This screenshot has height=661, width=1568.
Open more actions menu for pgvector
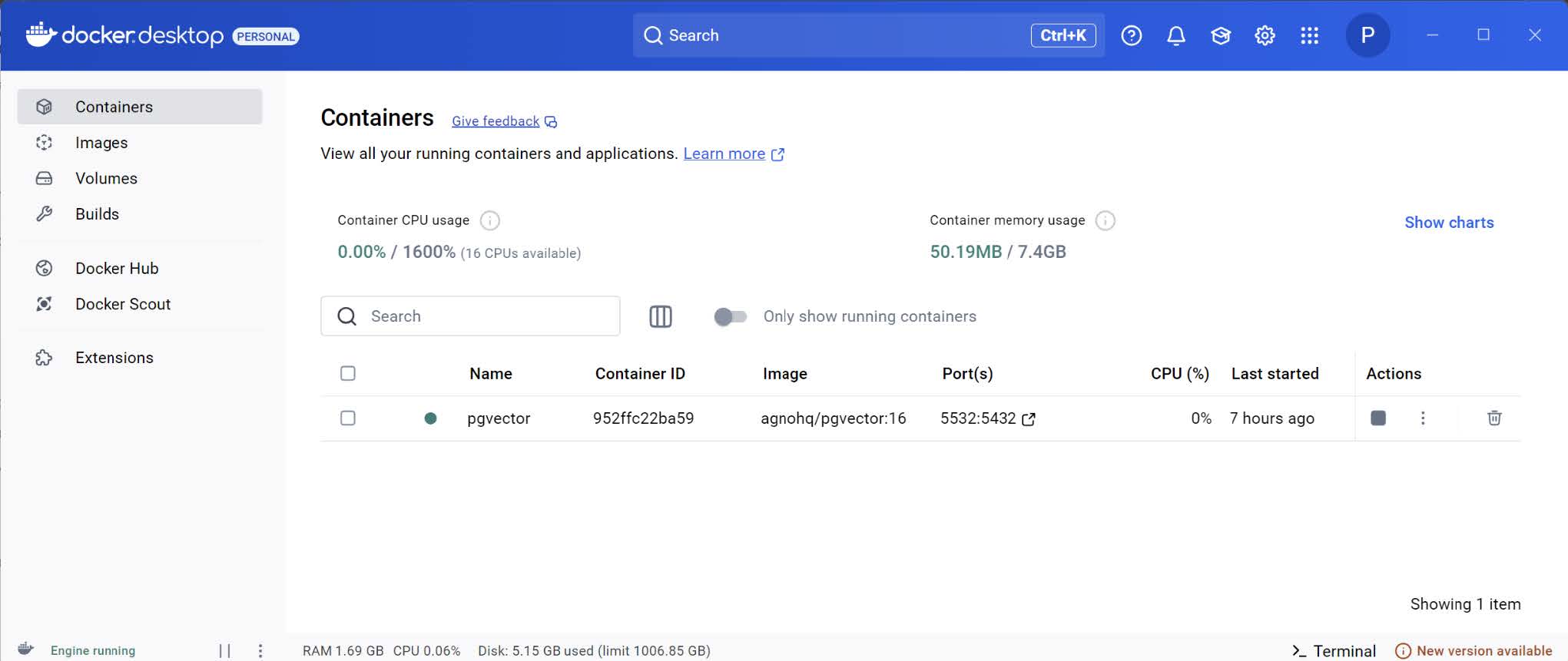click(1423, 418)
